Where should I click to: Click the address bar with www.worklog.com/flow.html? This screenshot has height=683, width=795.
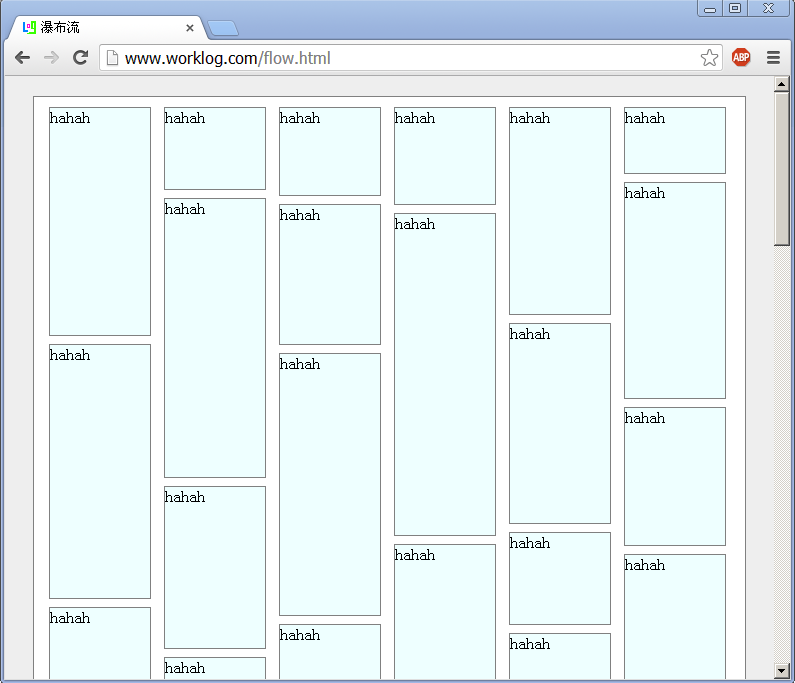411,58
